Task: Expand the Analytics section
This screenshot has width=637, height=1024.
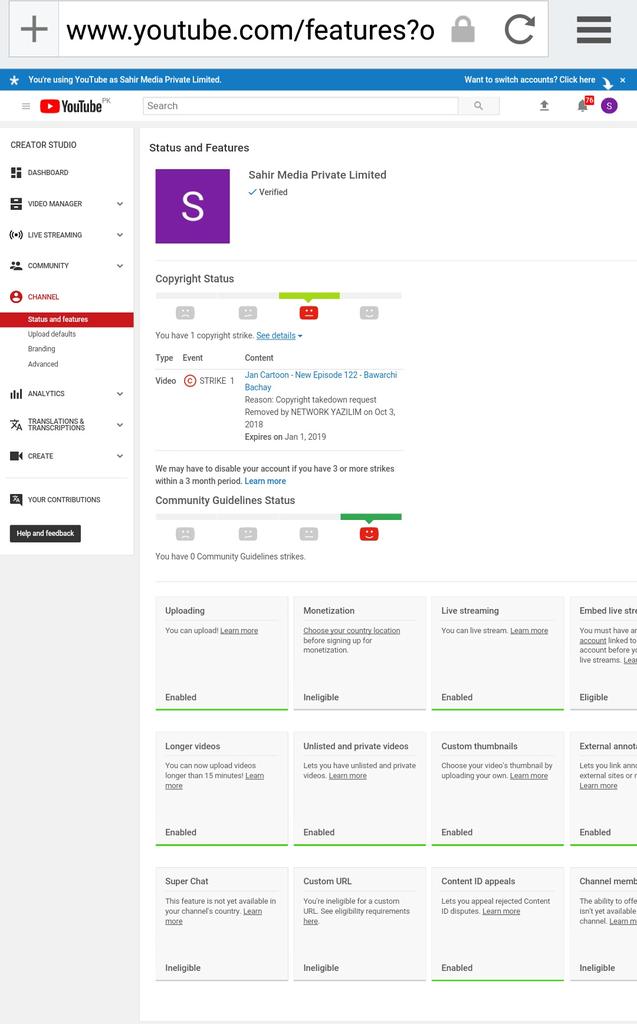Action: pyautogui.click(x=120, y=394)
